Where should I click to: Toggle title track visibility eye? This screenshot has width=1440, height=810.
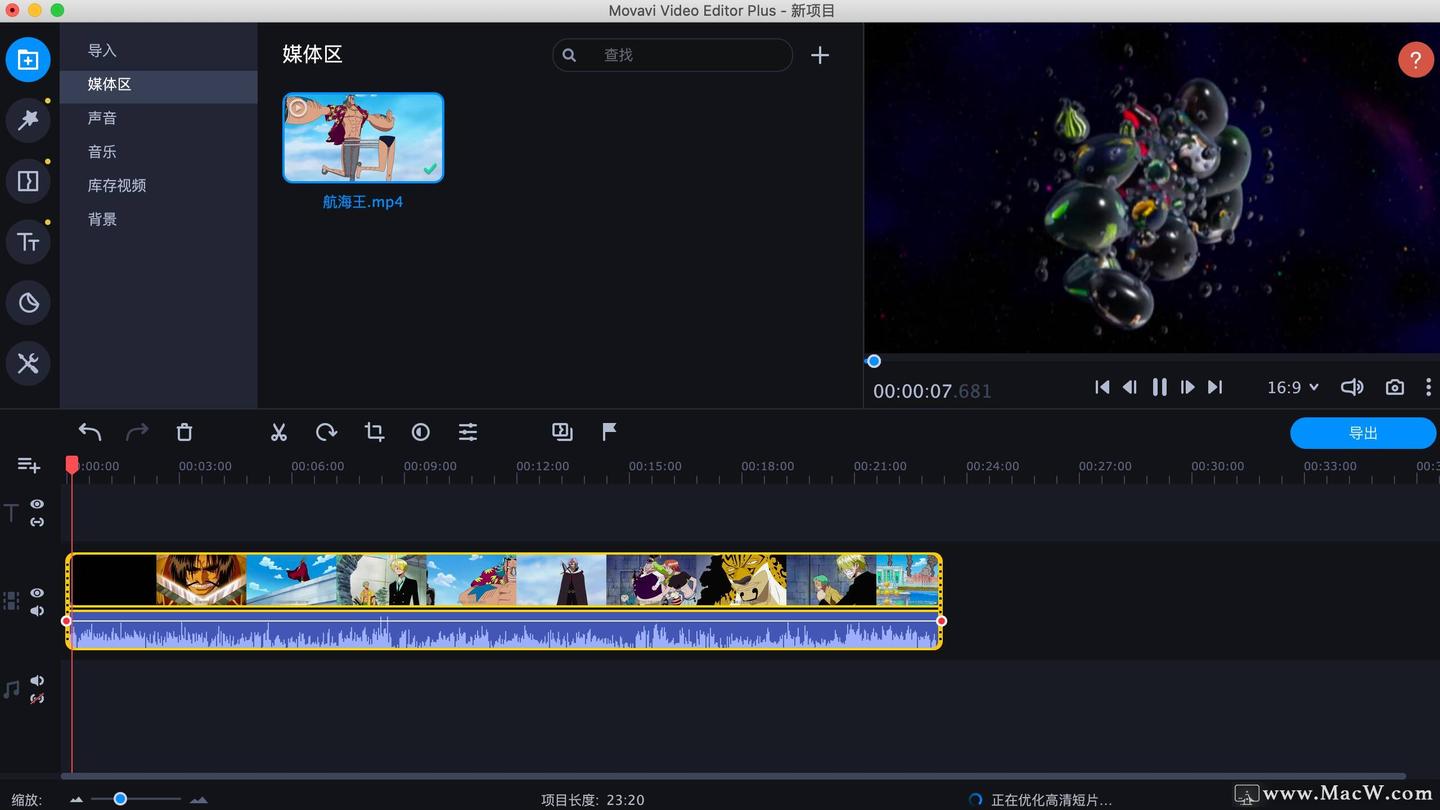[37, 505]
